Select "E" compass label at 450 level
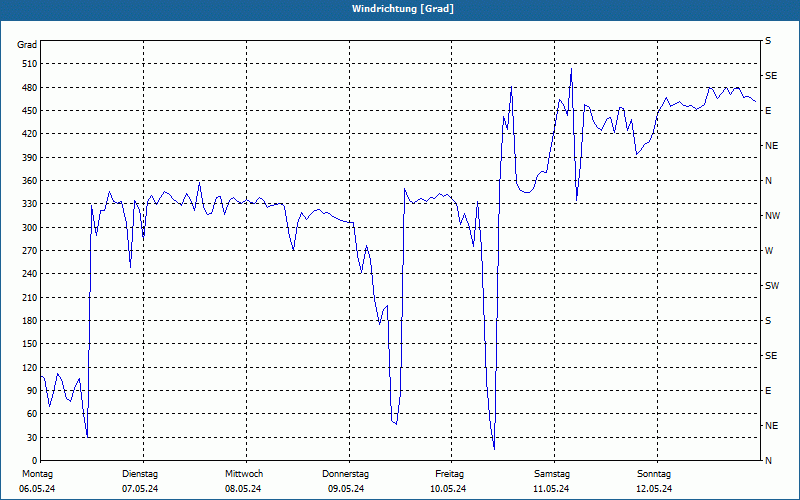 pos(768,111)
